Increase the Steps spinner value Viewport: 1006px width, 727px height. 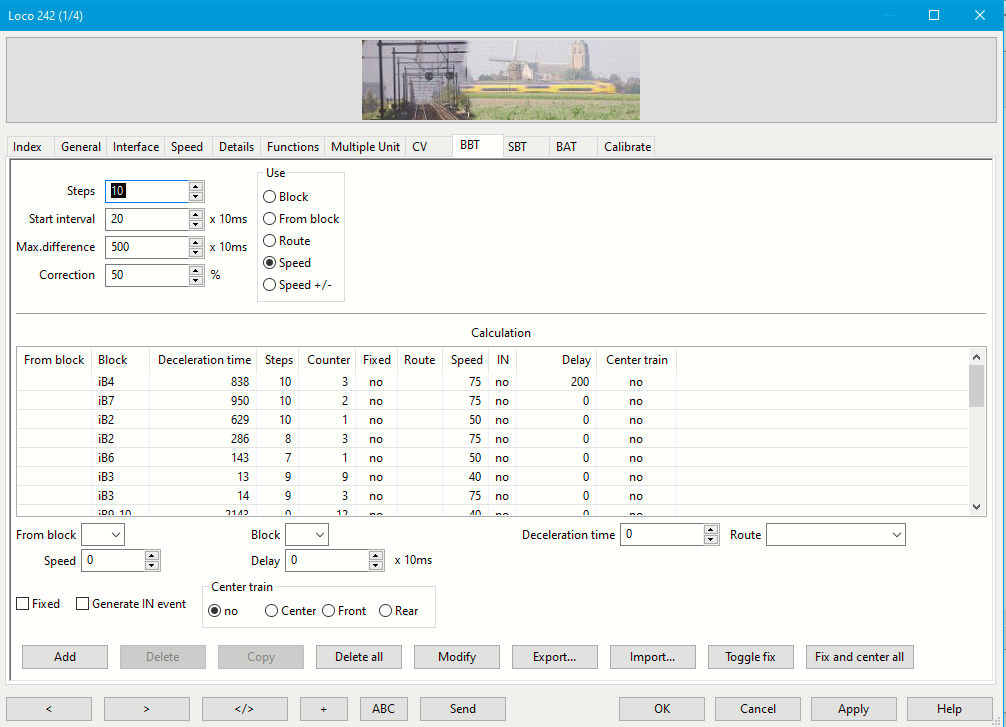point(196,186)
